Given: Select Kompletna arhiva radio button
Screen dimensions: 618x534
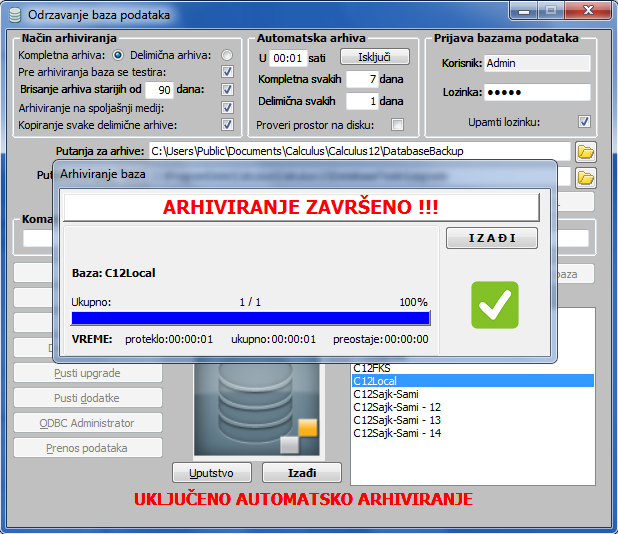Looking at the screenshot, I should click(x=118, y=55).
